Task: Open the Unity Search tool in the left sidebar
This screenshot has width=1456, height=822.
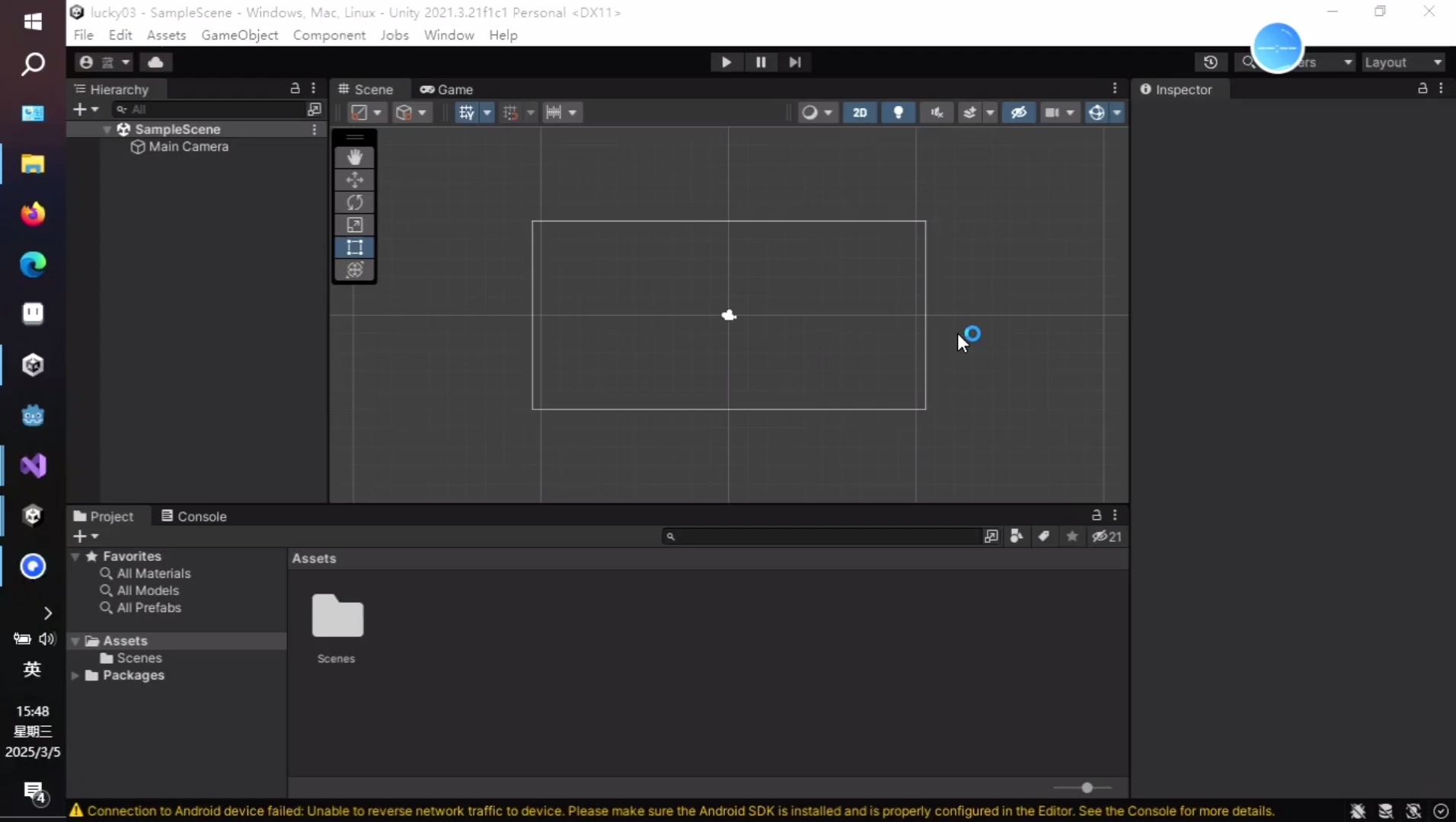Action: click(x=32, y=64)
